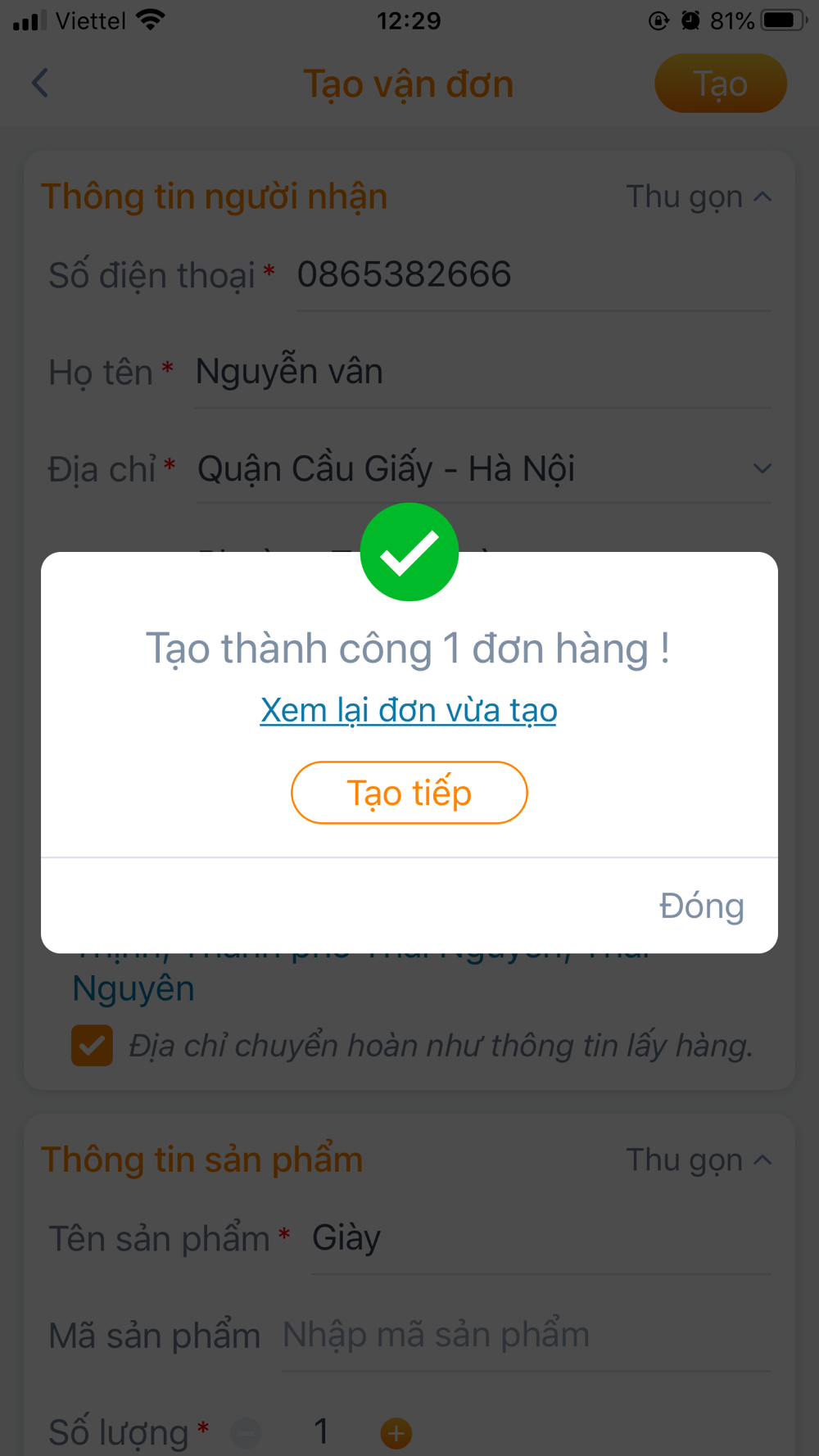Image resolution: width=819 pixels, height=1456 pixels.
Task: Collapse Thông tin người nhận section
Action: [x=699, y=197]
